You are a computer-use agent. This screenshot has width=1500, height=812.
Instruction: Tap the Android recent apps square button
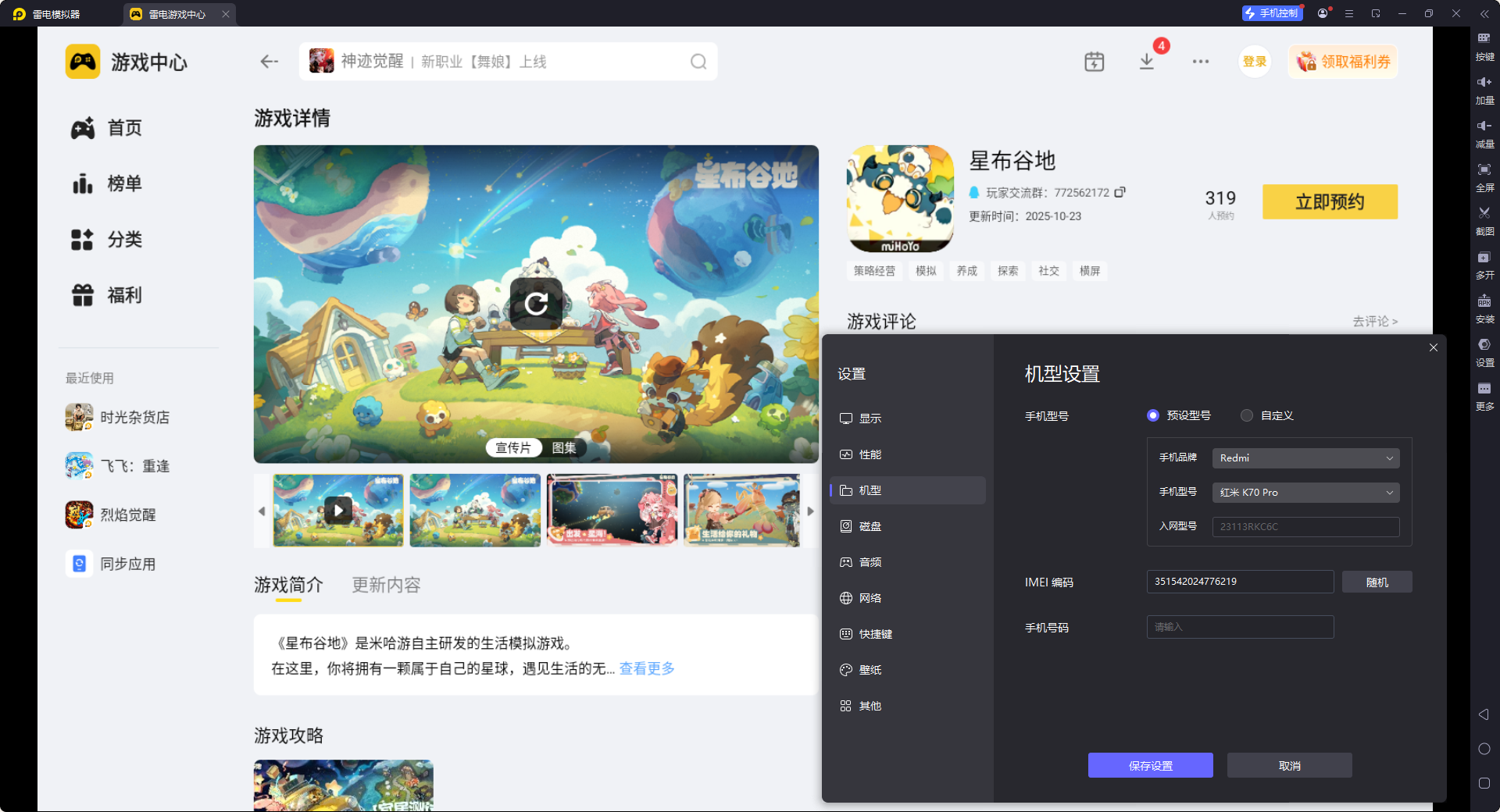[x=1484, y=783]
